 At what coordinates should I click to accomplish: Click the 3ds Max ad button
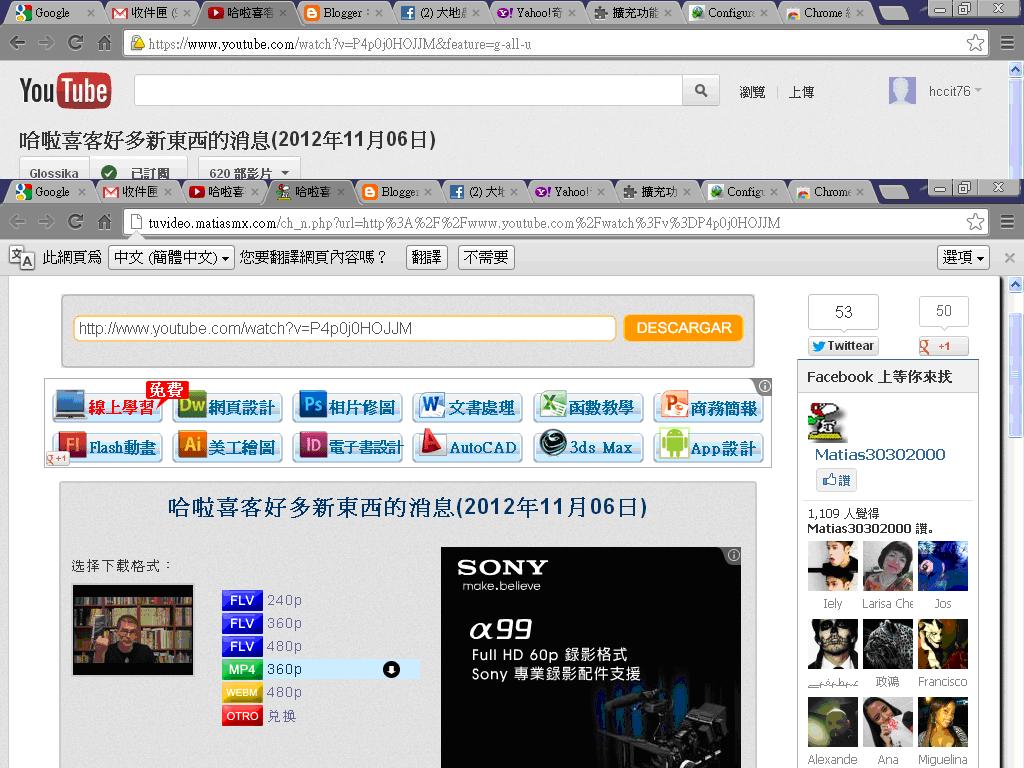(x=588, y=447)
